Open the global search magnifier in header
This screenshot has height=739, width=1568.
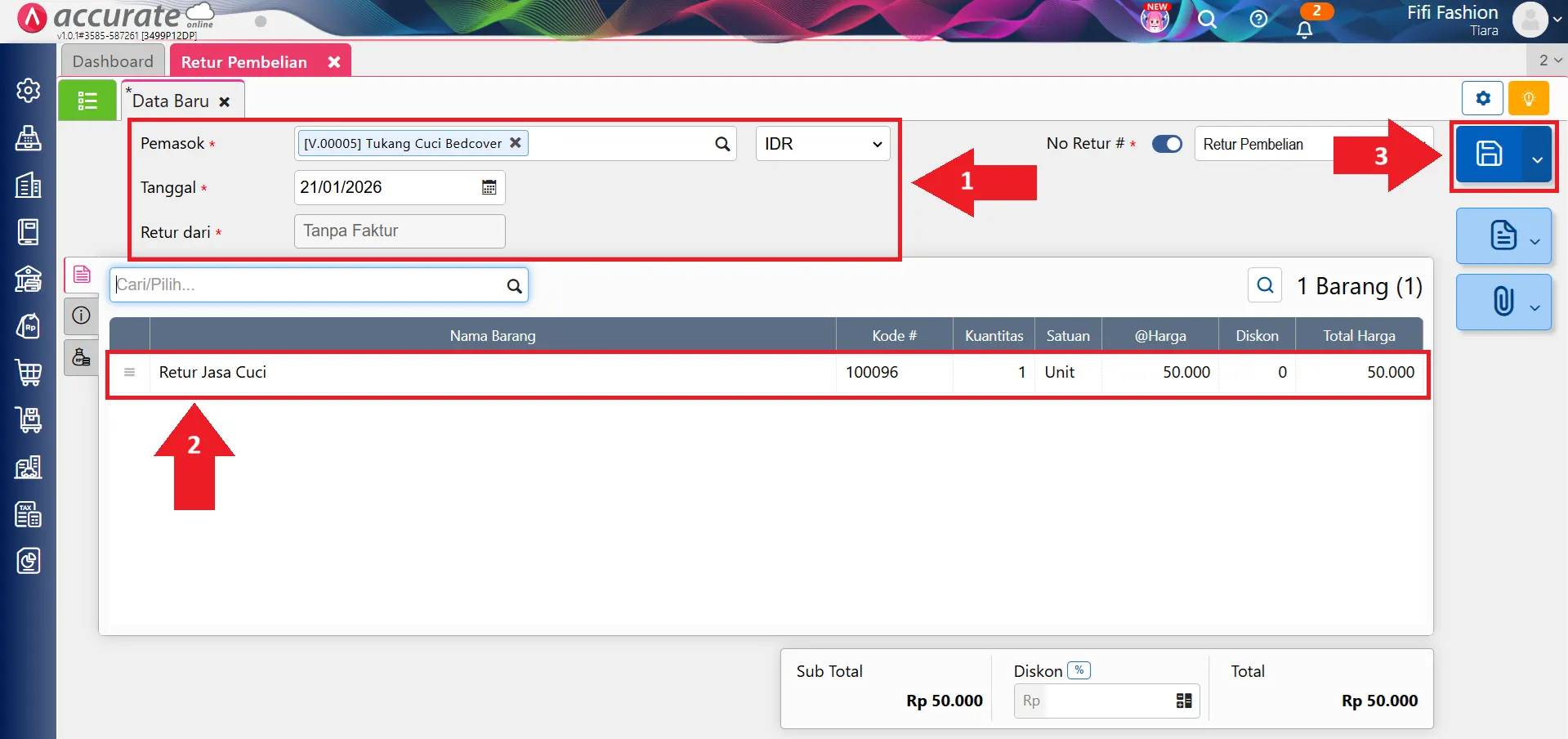click(x=1207, y=19)
